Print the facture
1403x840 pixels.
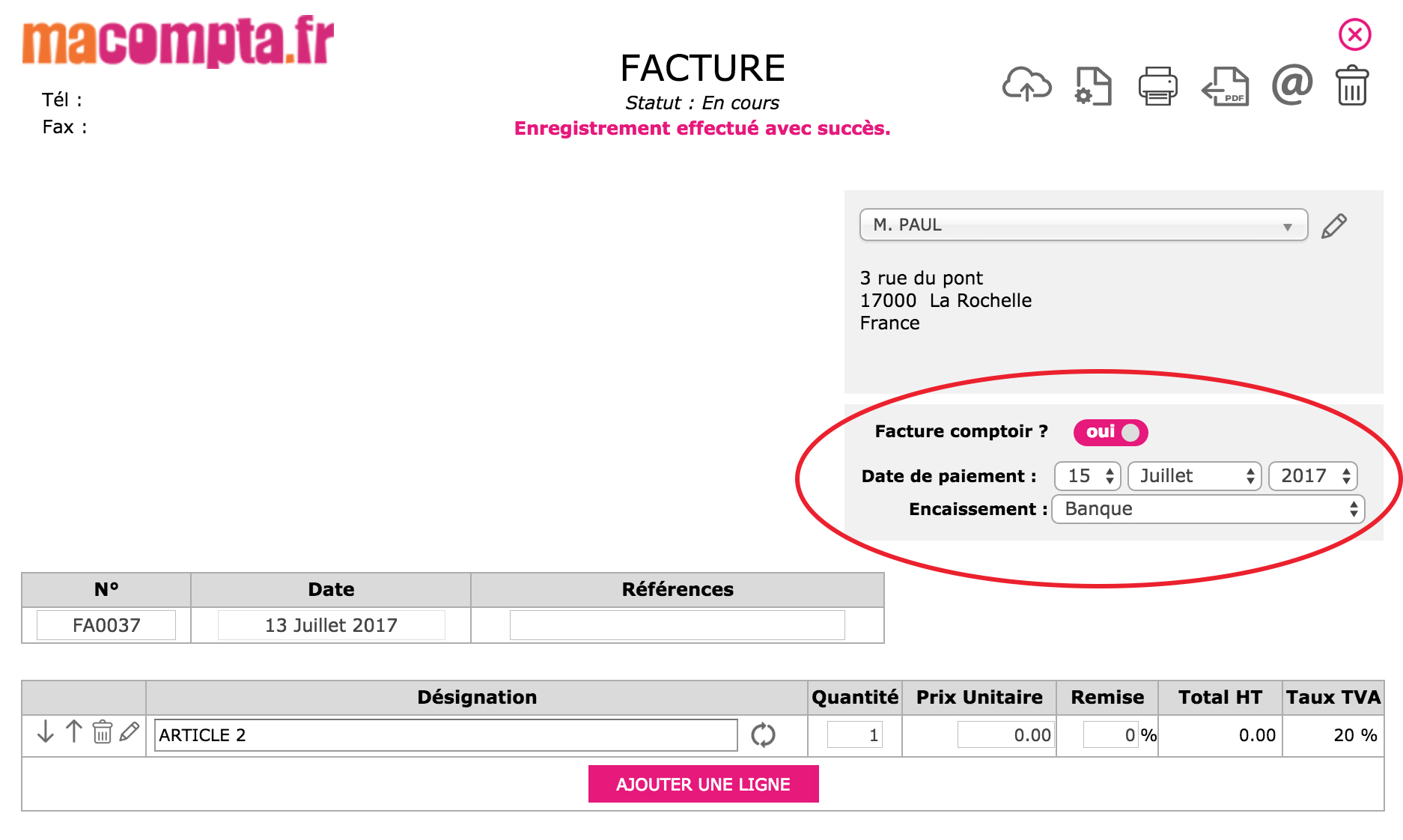(1157, 85)
